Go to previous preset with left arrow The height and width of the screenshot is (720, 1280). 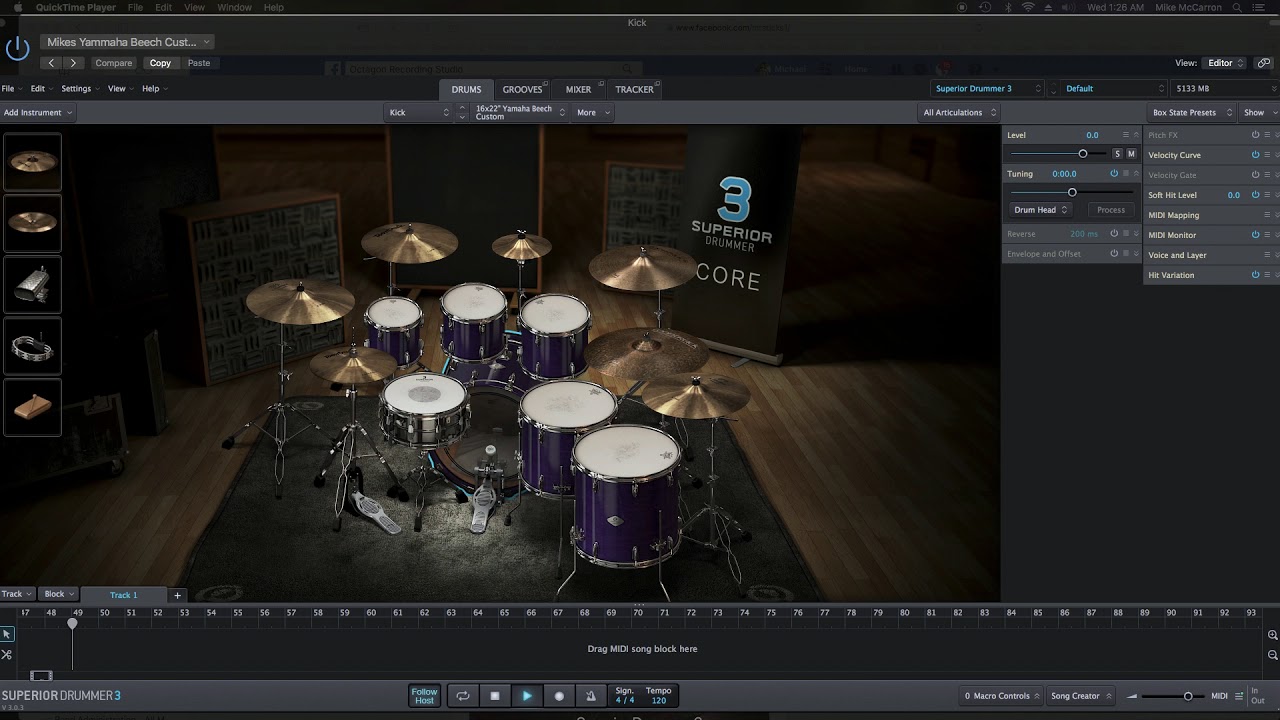pos(53,63)
